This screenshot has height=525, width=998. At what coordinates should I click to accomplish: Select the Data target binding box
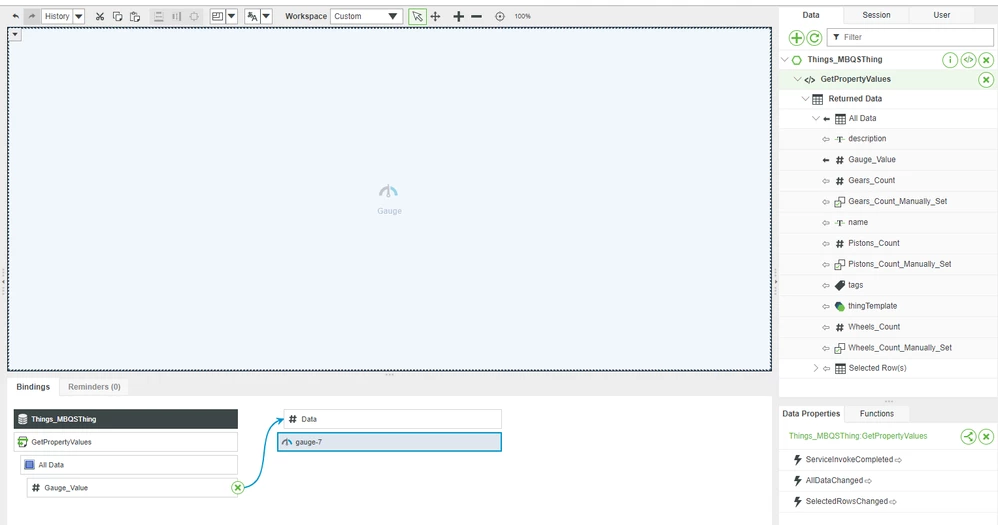[393, 419]
